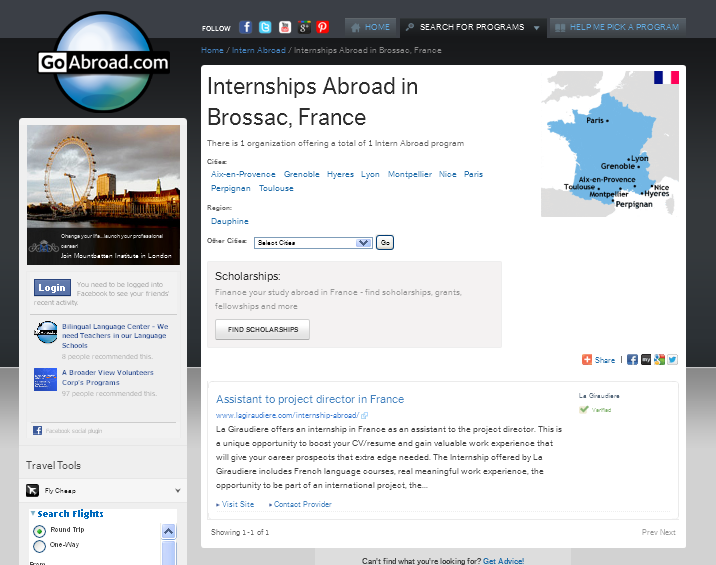Click the Fly Cheap airplane icon
The width and height of the screenshot is (716, 565).
point(34,491)
